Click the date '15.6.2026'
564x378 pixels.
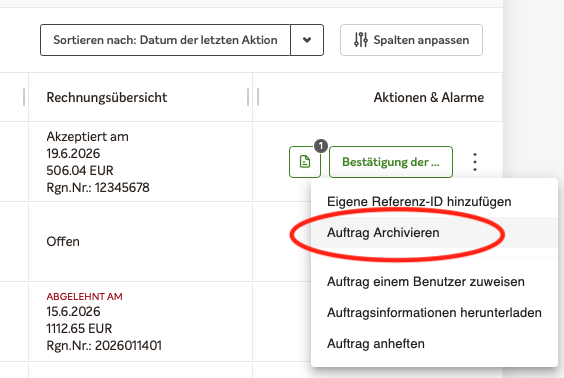[73, 311]
